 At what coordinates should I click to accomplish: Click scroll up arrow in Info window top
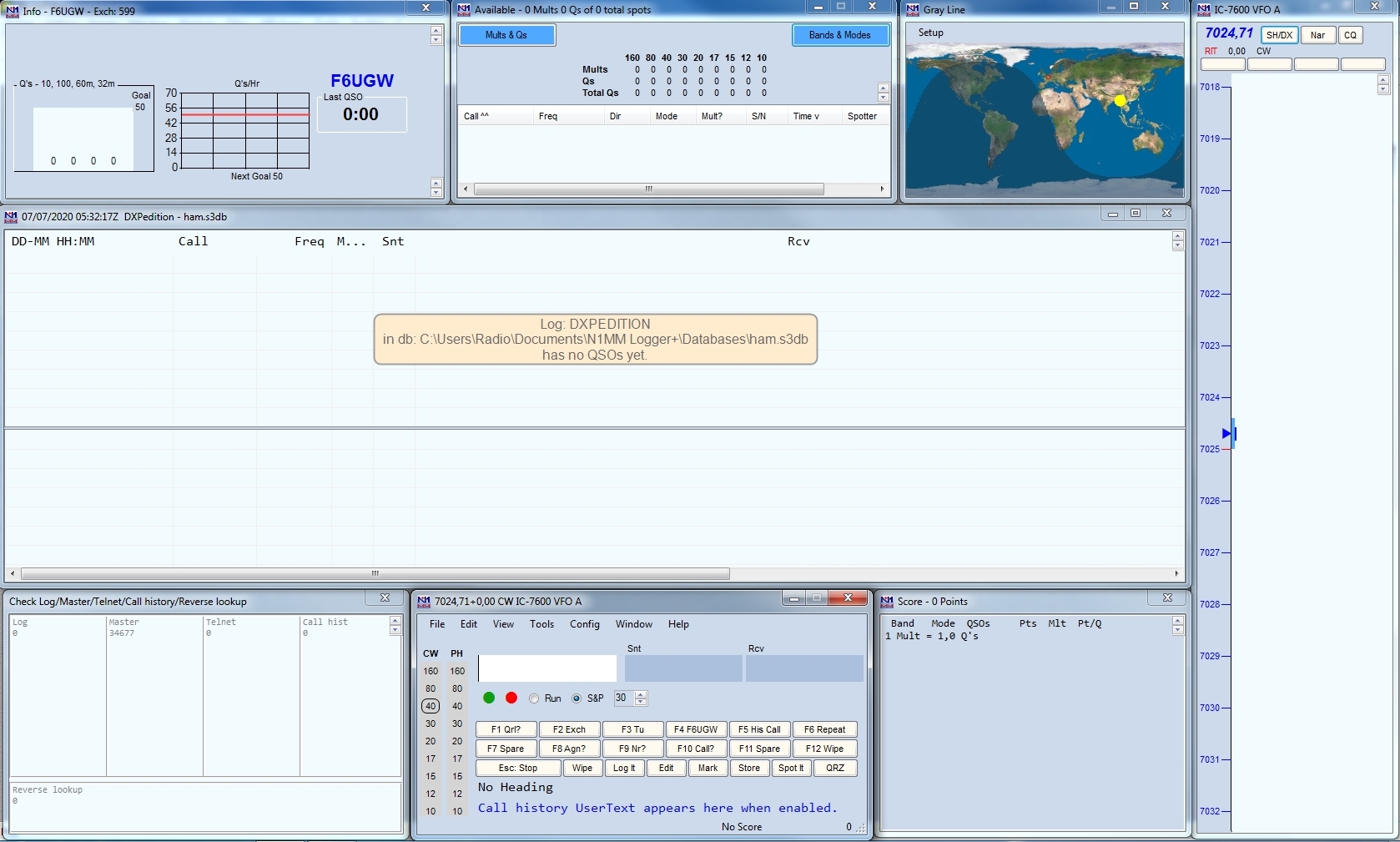pos(436,30)
